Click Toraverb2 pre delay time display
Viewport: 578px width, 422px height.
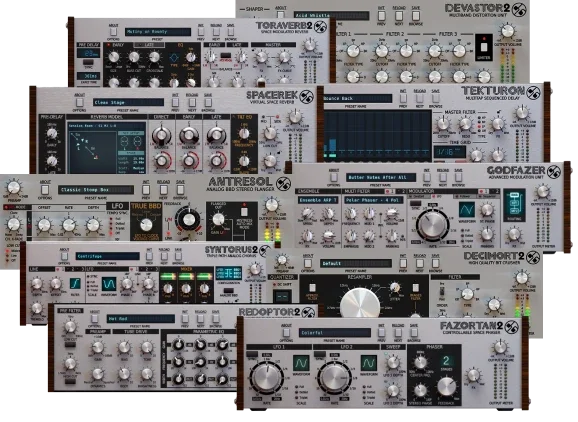point(88,54)
